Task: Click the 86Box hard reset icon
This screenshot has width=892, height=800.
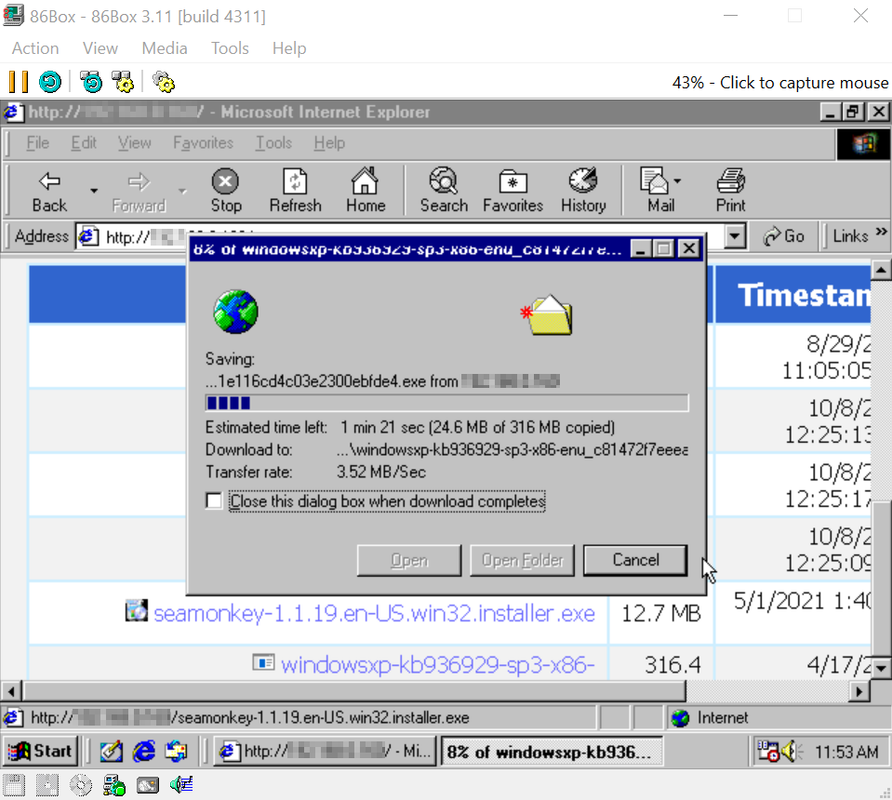Action: pos(50,82)
